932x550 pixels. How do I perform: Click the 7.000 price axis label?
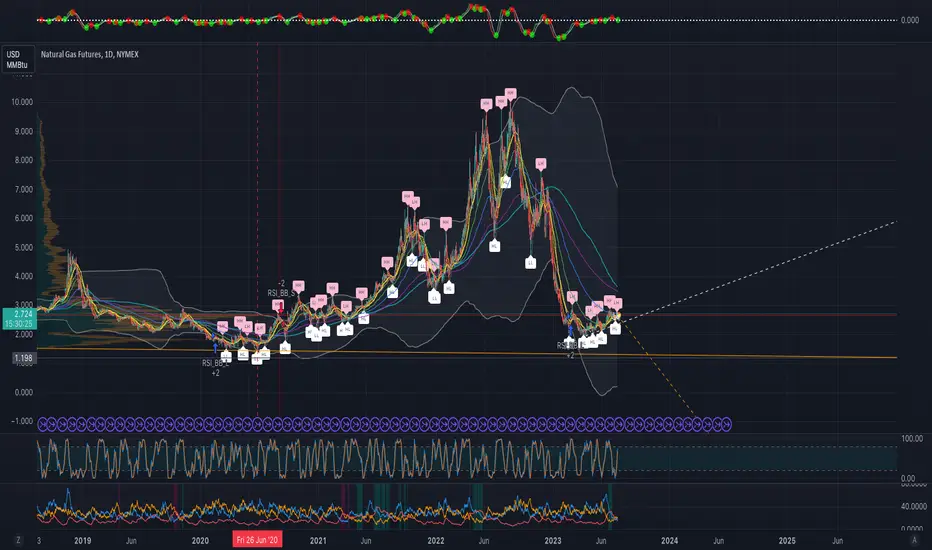point(24,189)
